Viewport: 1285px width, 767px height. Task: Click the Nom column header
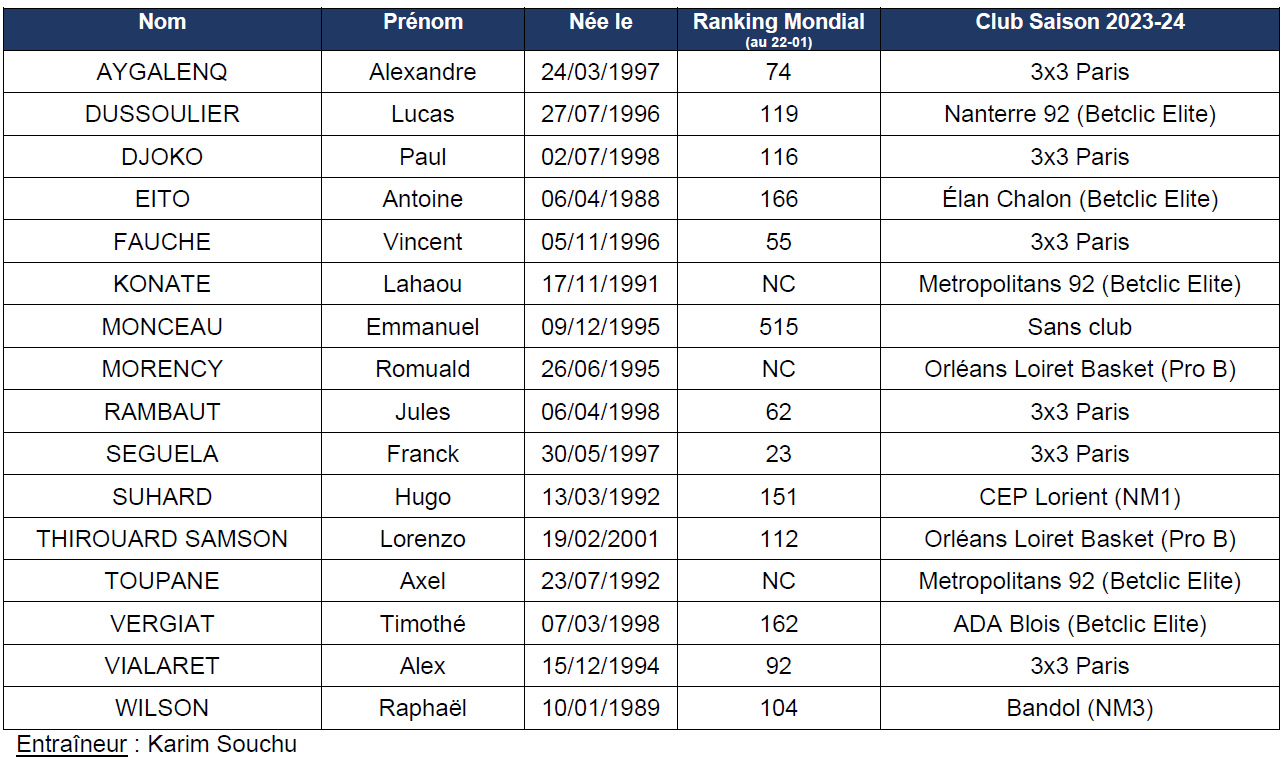coord(162,22)
